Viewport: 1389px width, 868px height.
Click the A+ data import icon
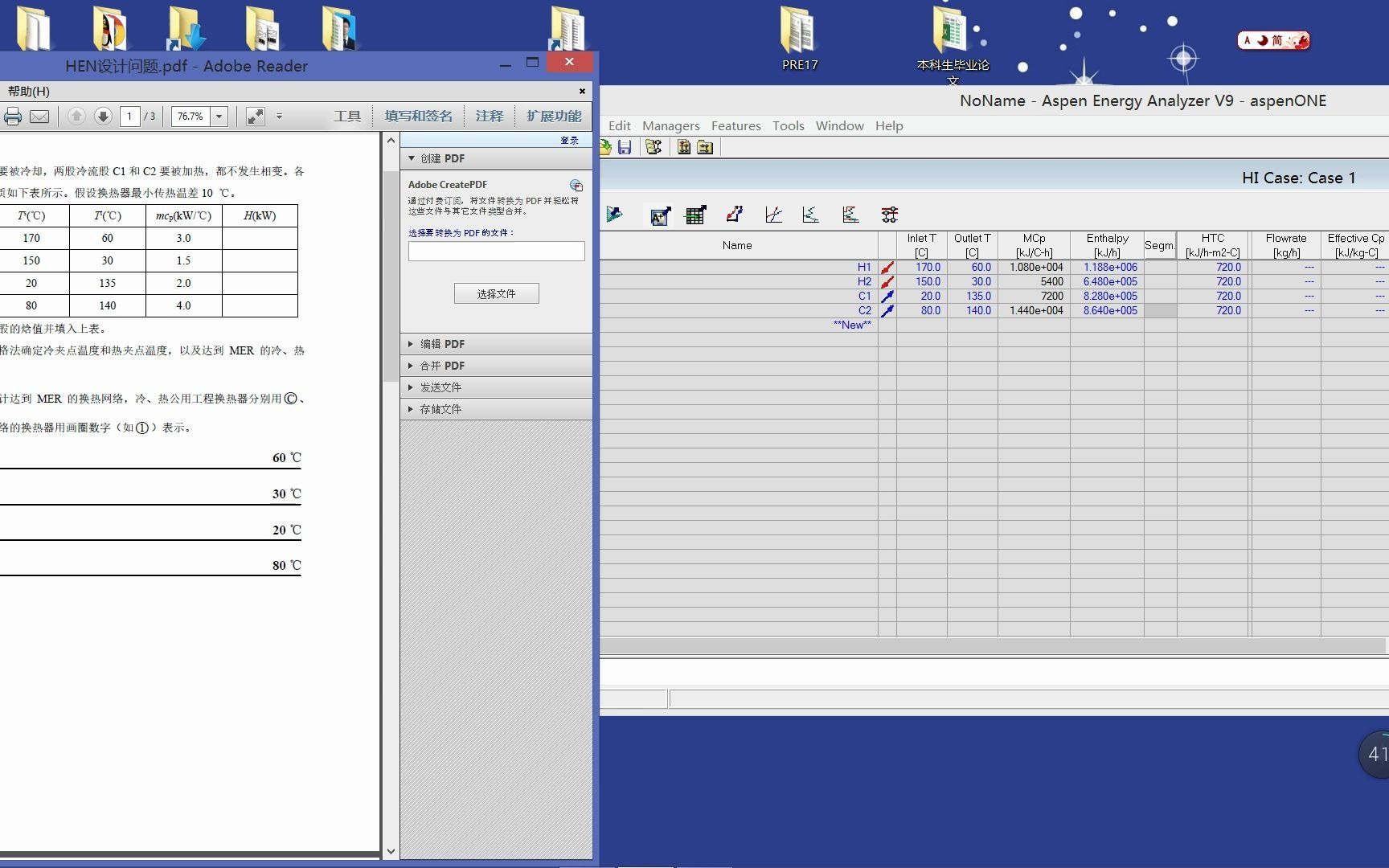(x=660, y=215)
